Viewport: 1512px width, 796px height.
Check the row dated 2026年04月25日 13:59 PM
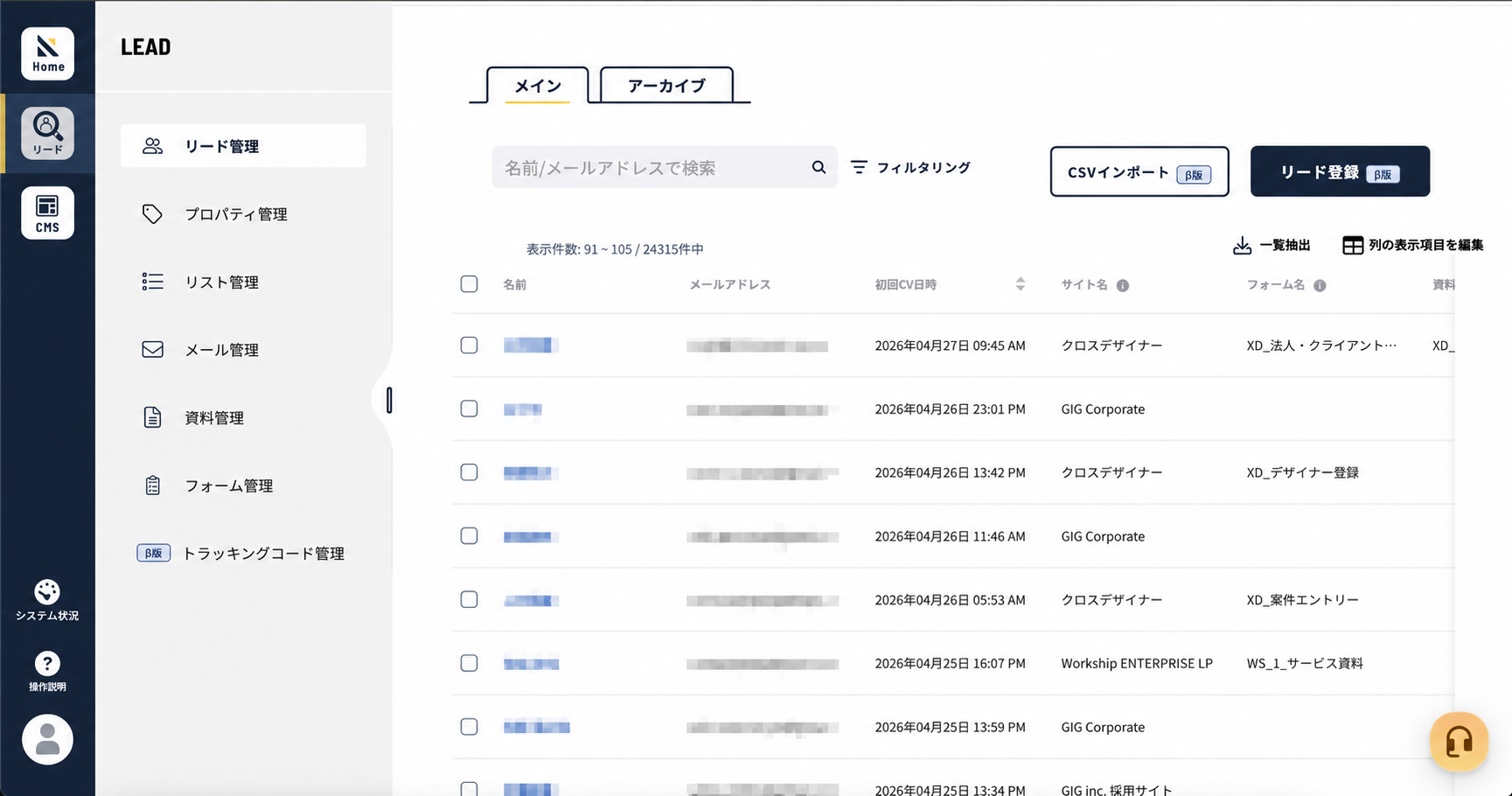[469, 727]
